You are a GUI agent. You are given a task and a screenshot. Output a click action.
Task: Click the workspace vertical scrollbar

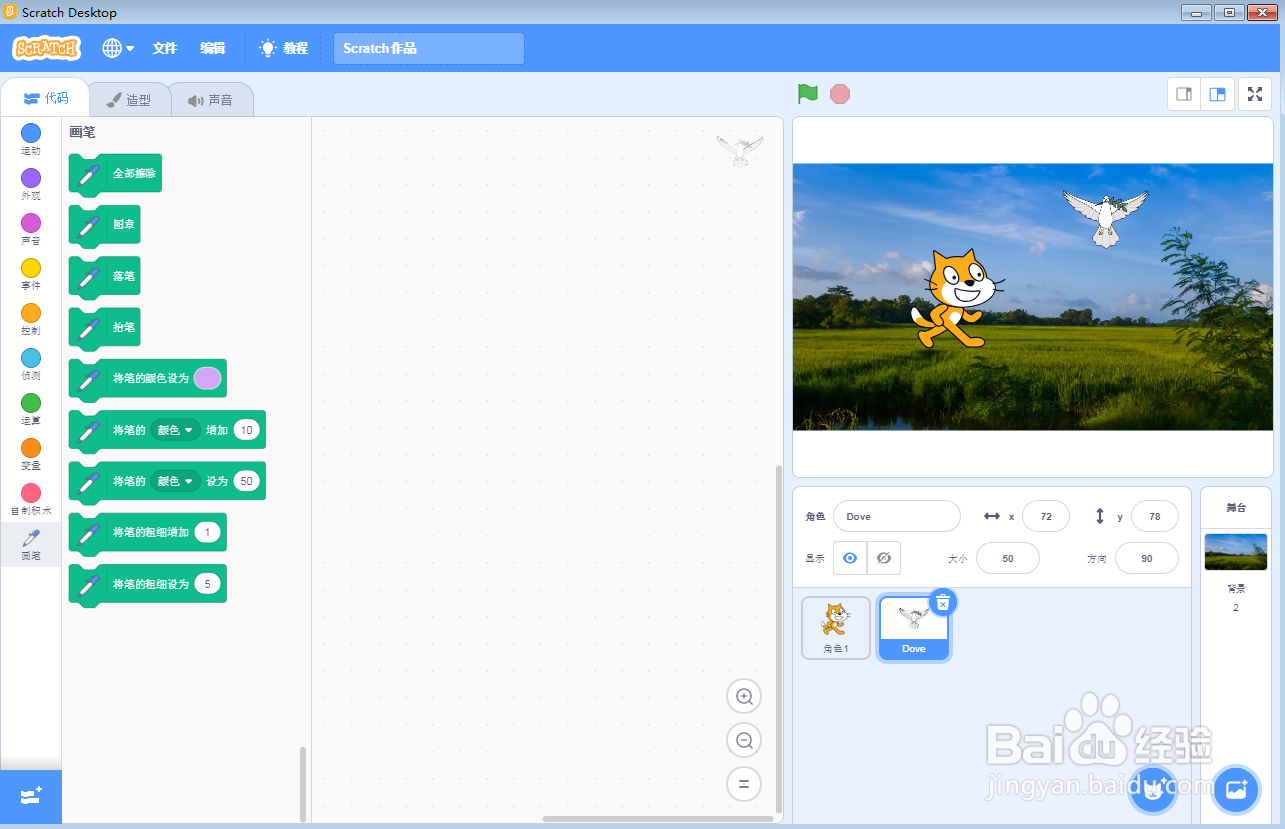point(779,638)
